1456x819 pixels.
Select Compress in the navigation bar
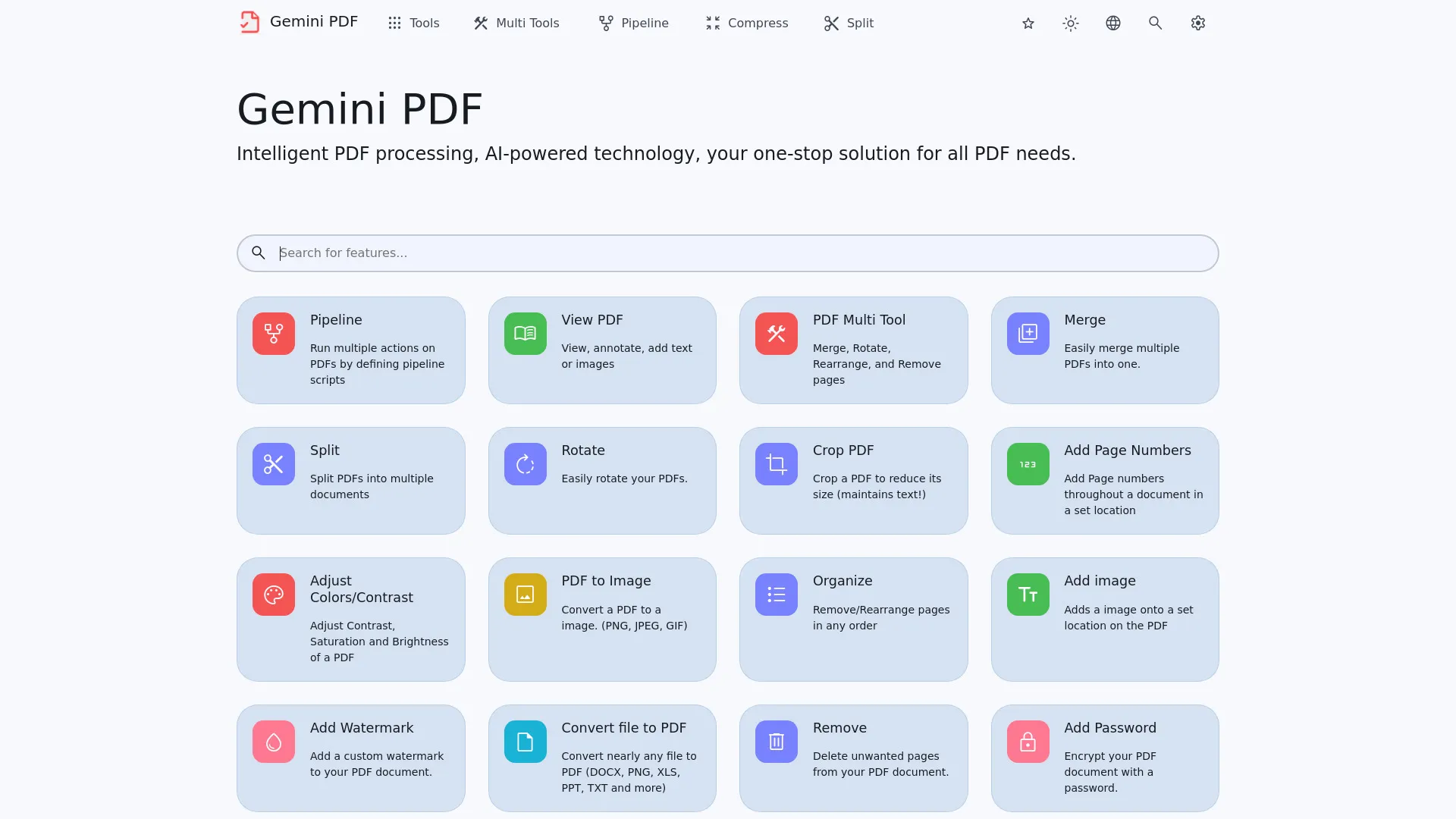click(x=745, y=23)
